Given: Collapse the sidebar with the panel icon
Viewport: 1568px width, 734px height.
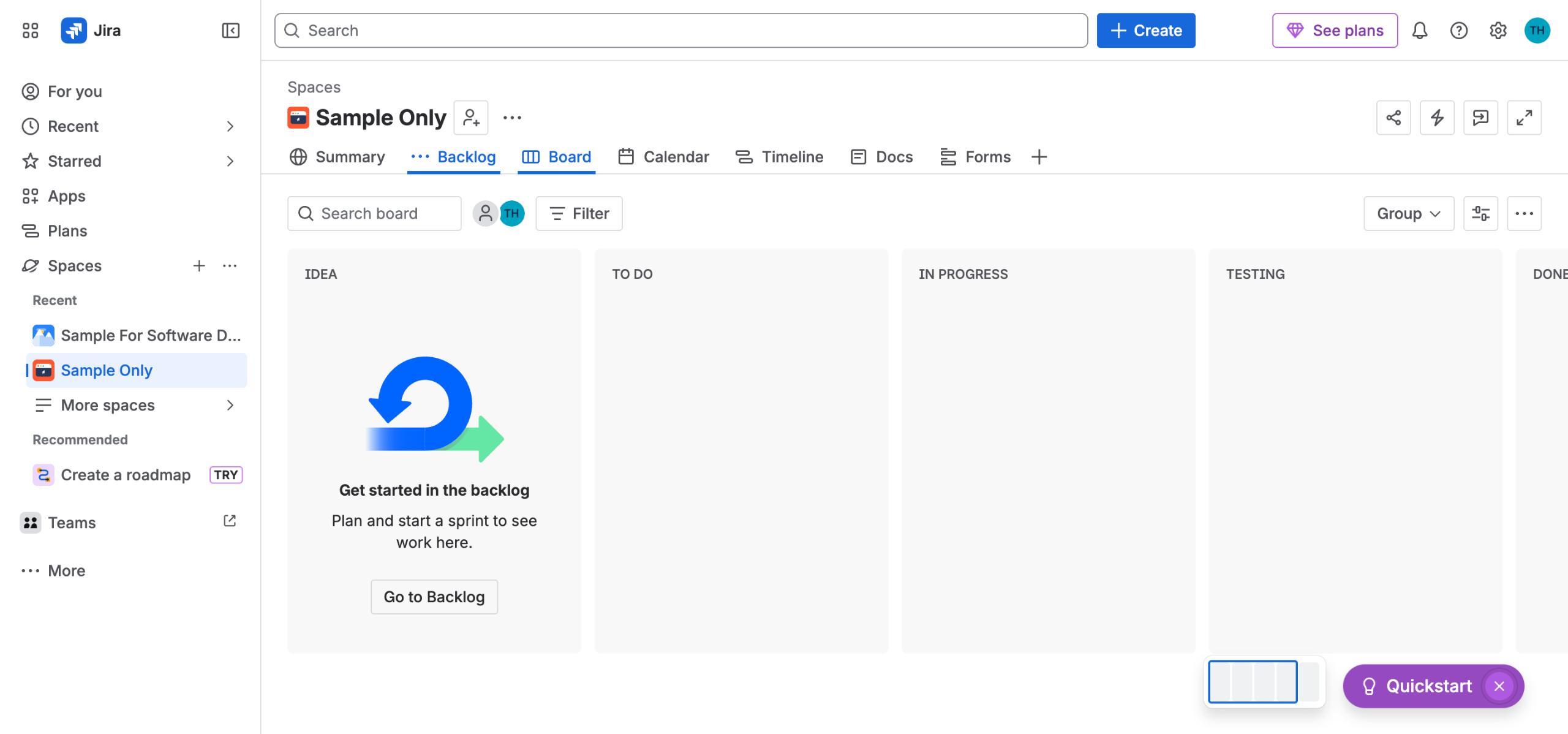Looking at the screenshot, I should 230,30.
